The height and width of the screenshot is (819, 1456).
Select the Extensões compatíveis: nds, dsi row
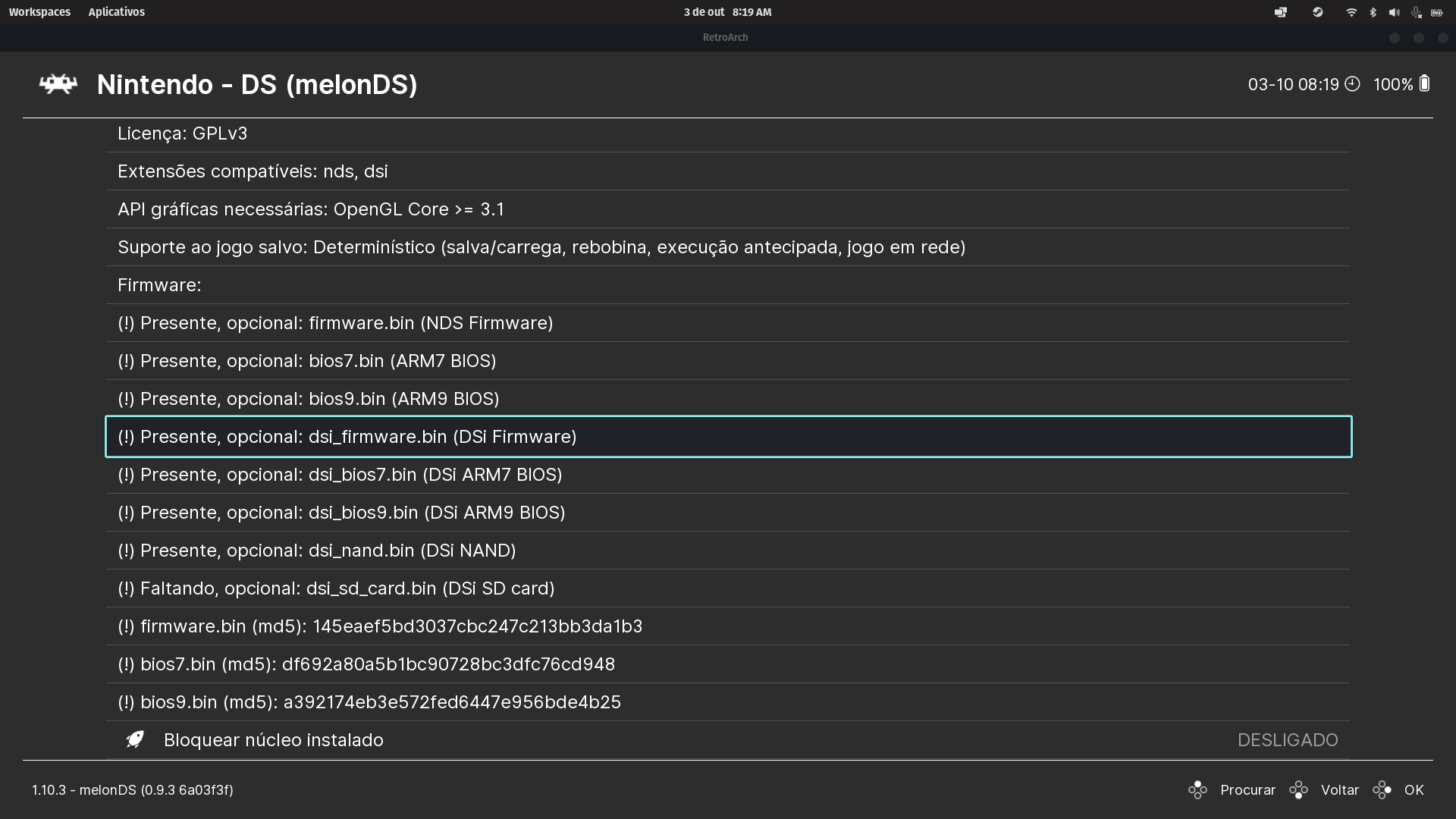click(728, 171)
